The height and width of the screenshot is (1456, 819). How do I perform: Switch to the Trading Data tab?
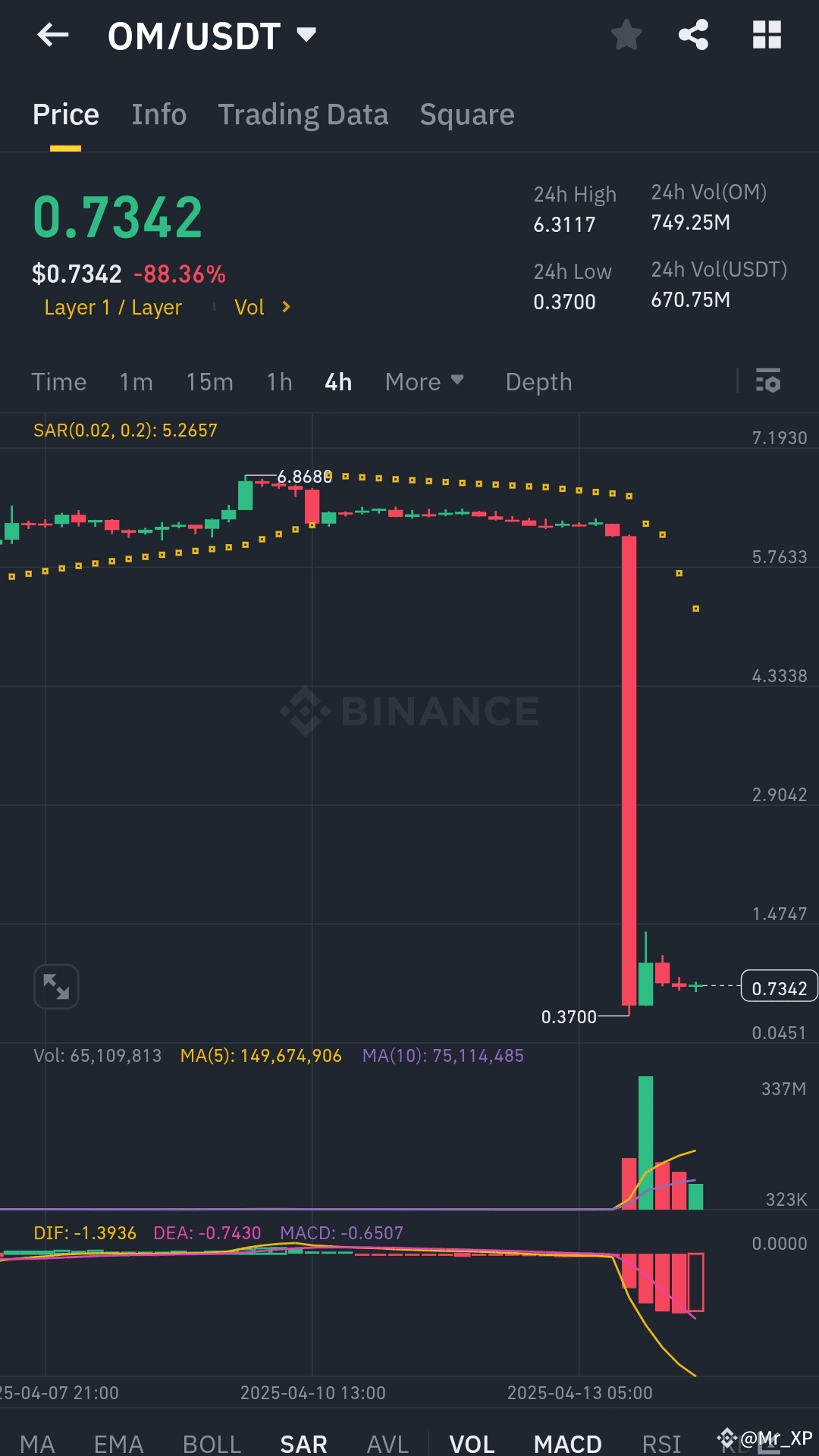click(x=303, y=114)
